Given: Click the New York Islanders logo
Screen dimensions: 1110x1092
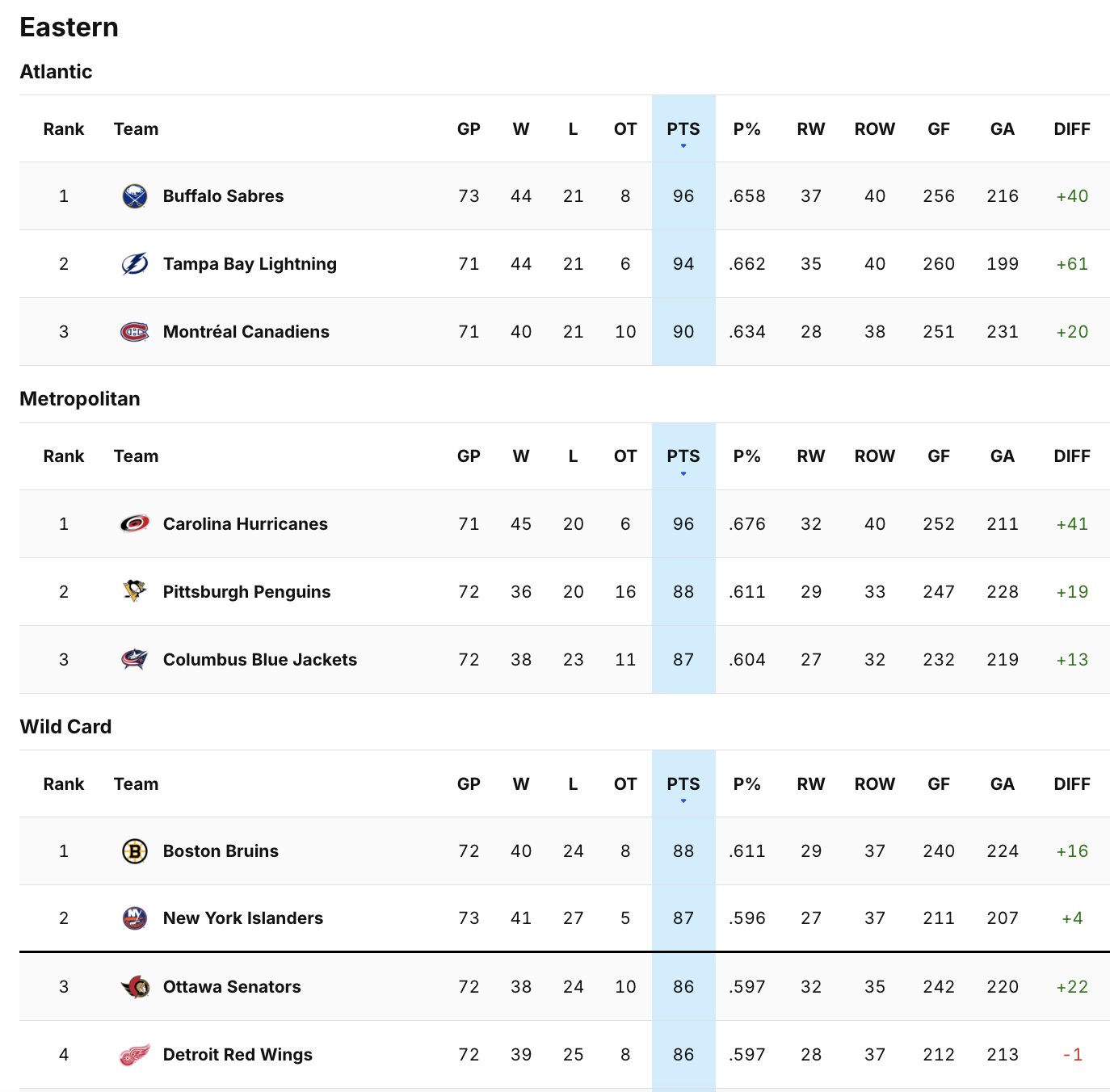Looking at the screenshot, I should click(x=134, y=918).
